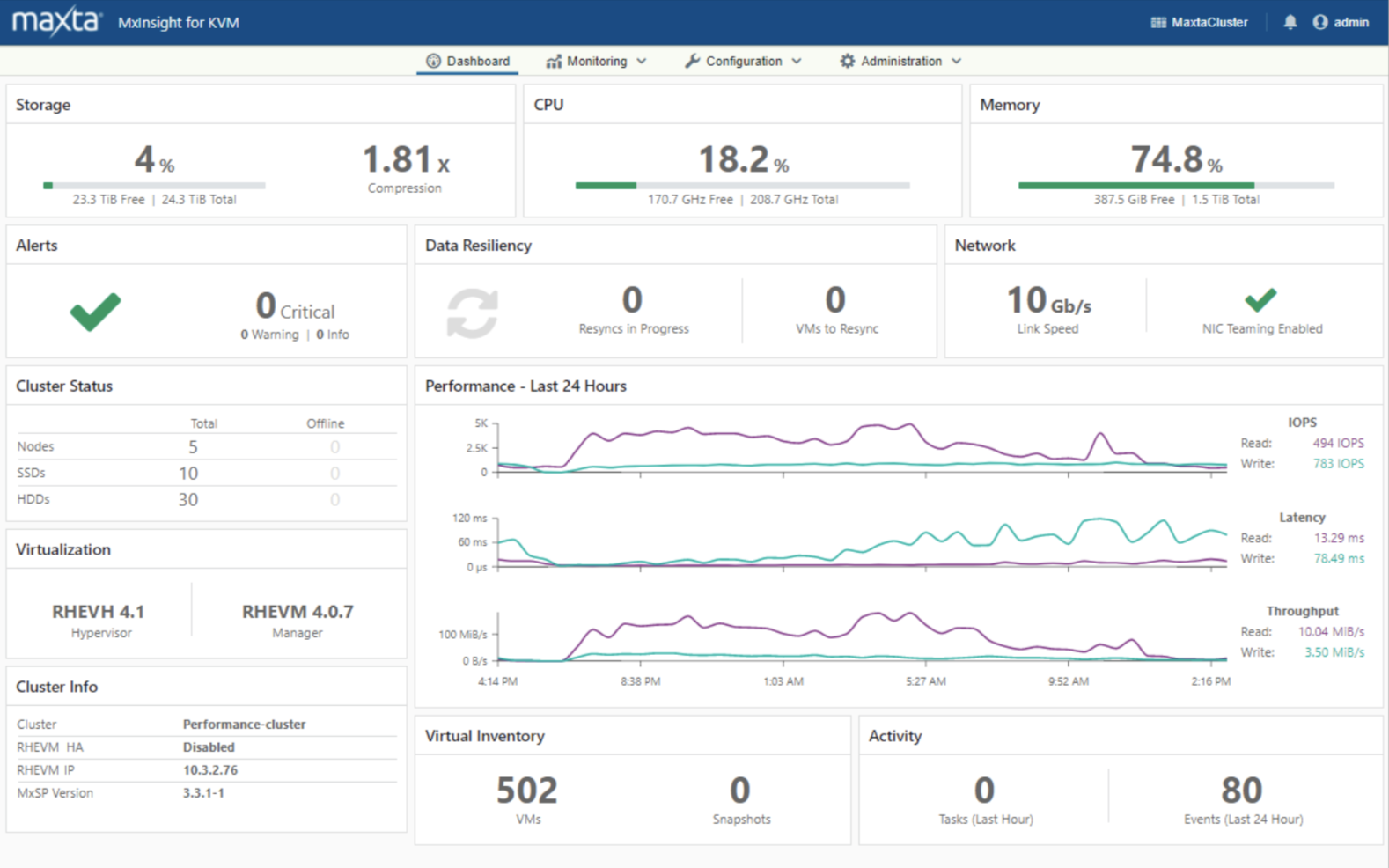This screenshot has width=1389, height=868.
Task: Click the Data Resiliency resync arrows icon
Action: [472, 313]
